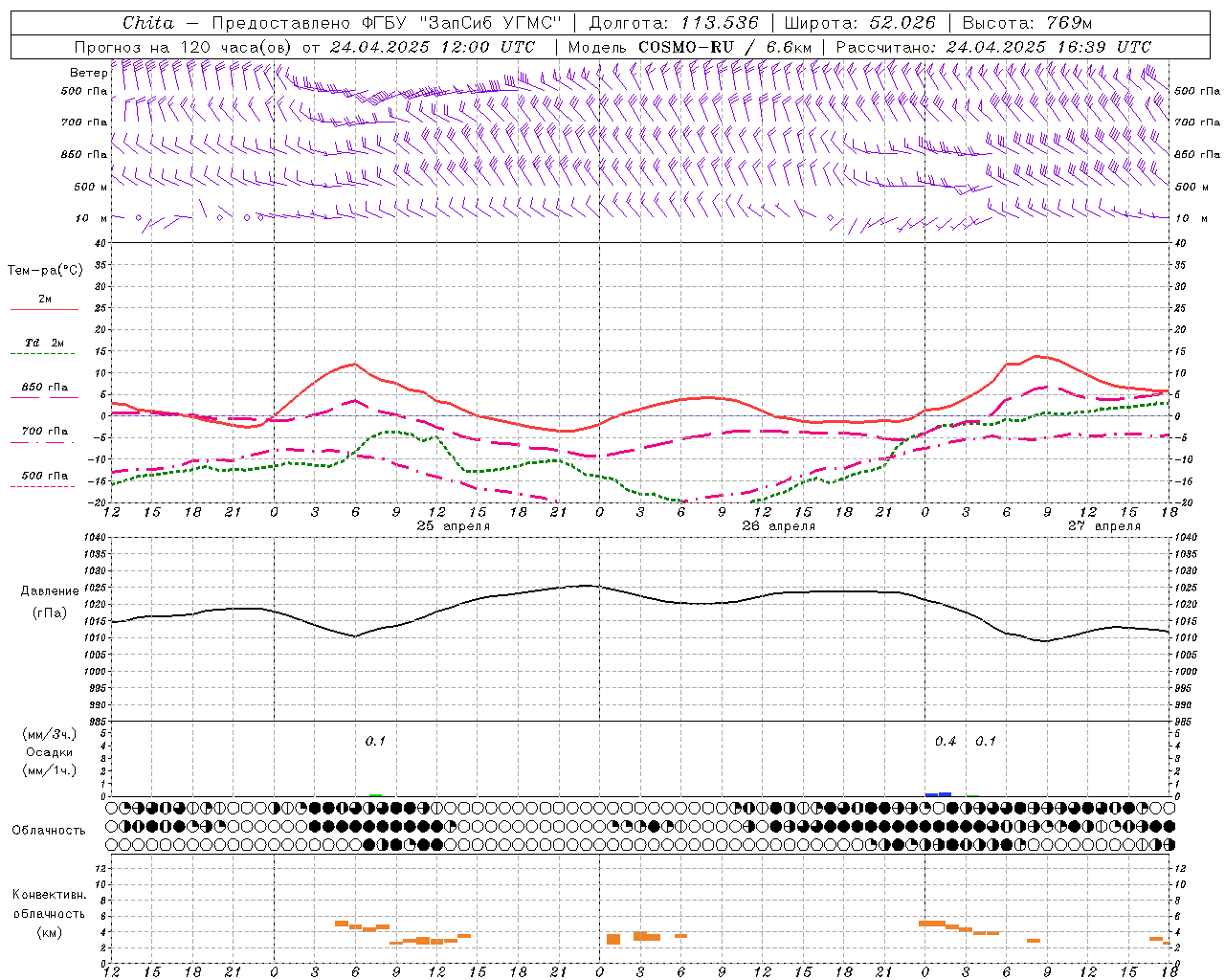This screenshot has width=1225, height=980.
Task: Click the "Долгота: 113.536" header field
Action: click(674, 23)
